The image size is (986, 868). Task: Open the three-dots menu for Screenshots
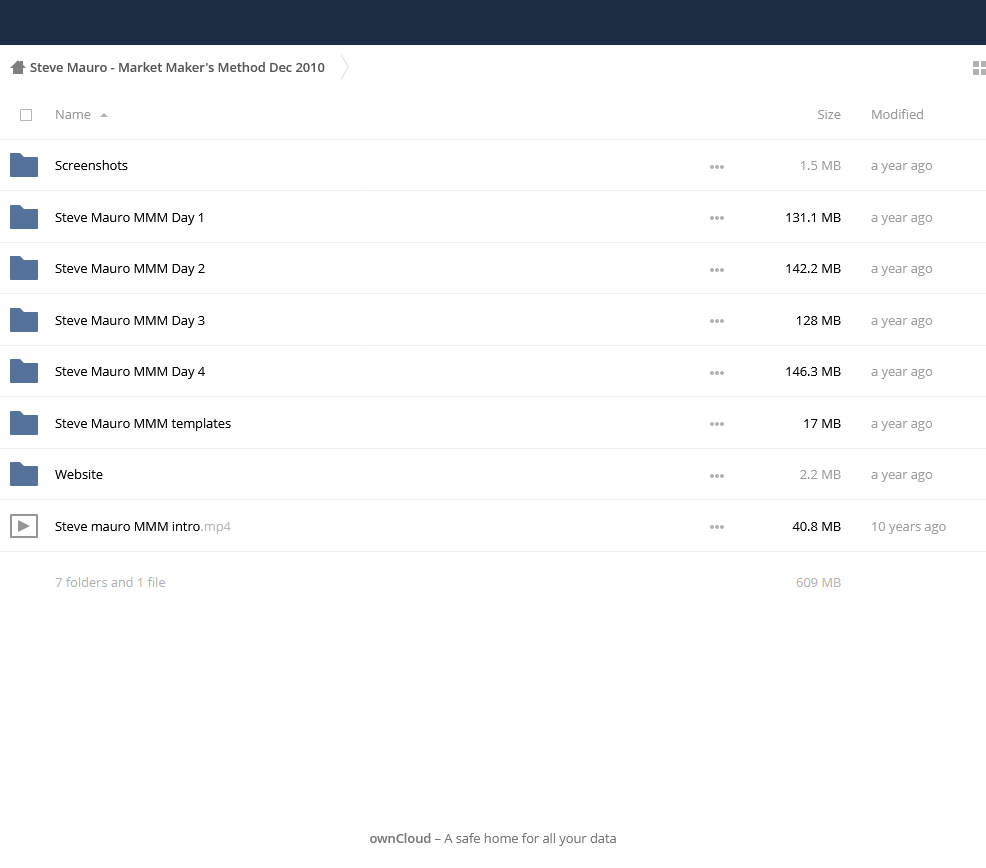pyautogui.click(x=717, y=167)
